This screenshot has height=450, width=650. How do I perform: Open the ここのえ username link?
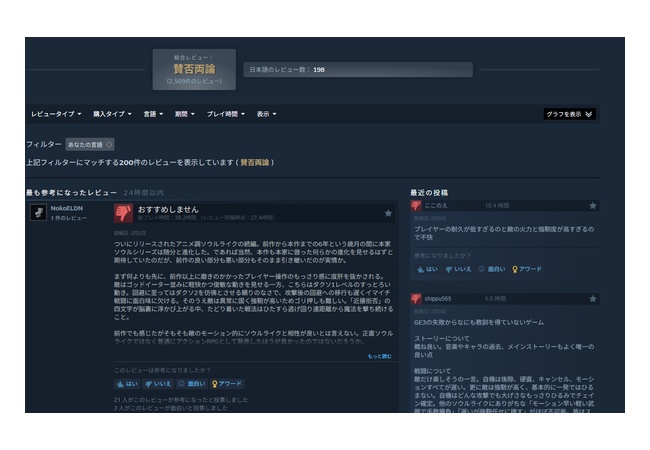tap(436, 205)
